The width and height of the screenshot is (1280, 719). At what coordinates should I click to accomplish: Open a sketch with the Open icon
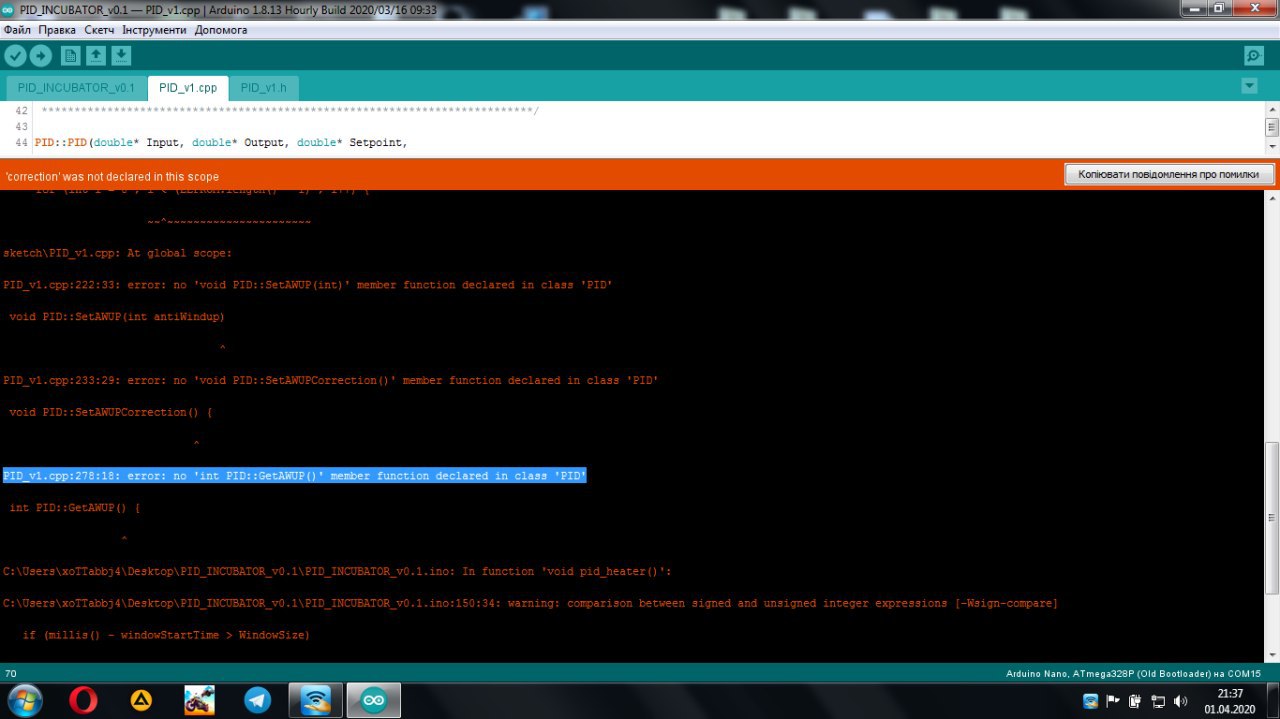coord(95,56)
